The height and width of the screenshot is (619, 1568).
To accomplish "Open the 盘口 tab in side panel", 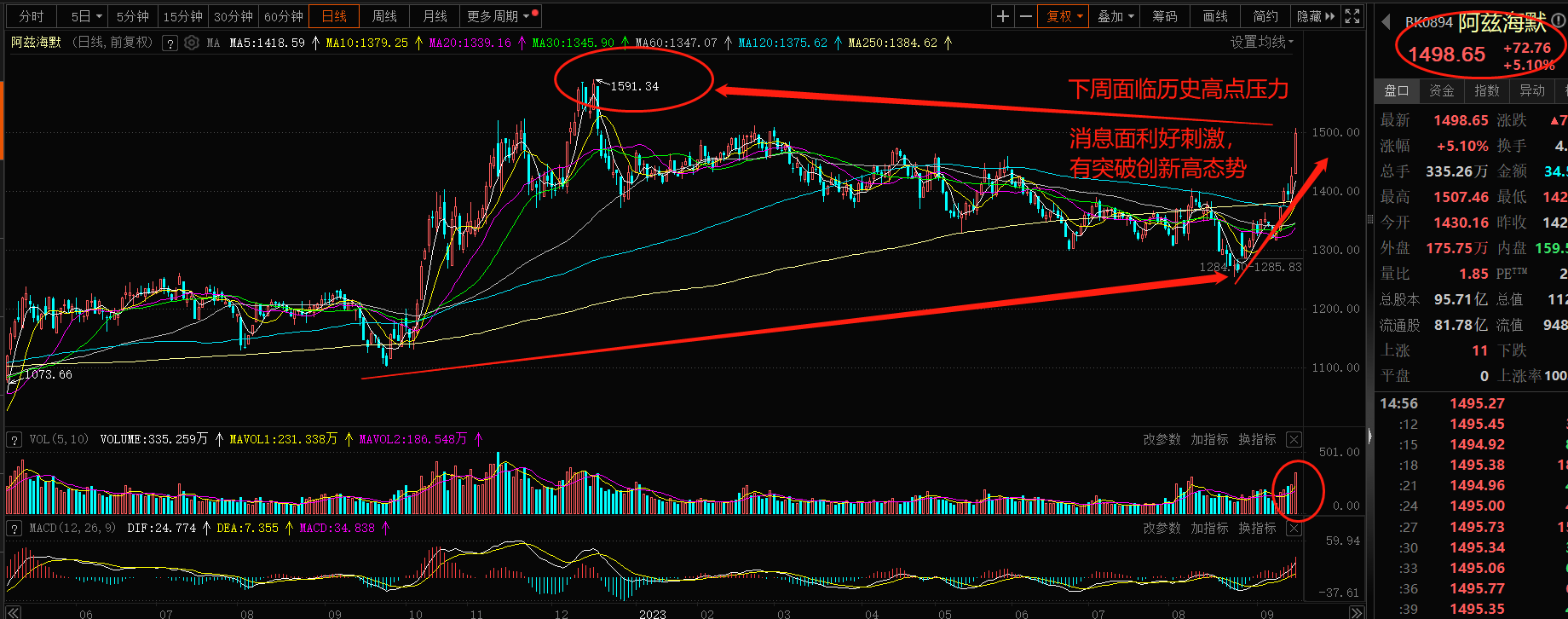I will 1397,90.
